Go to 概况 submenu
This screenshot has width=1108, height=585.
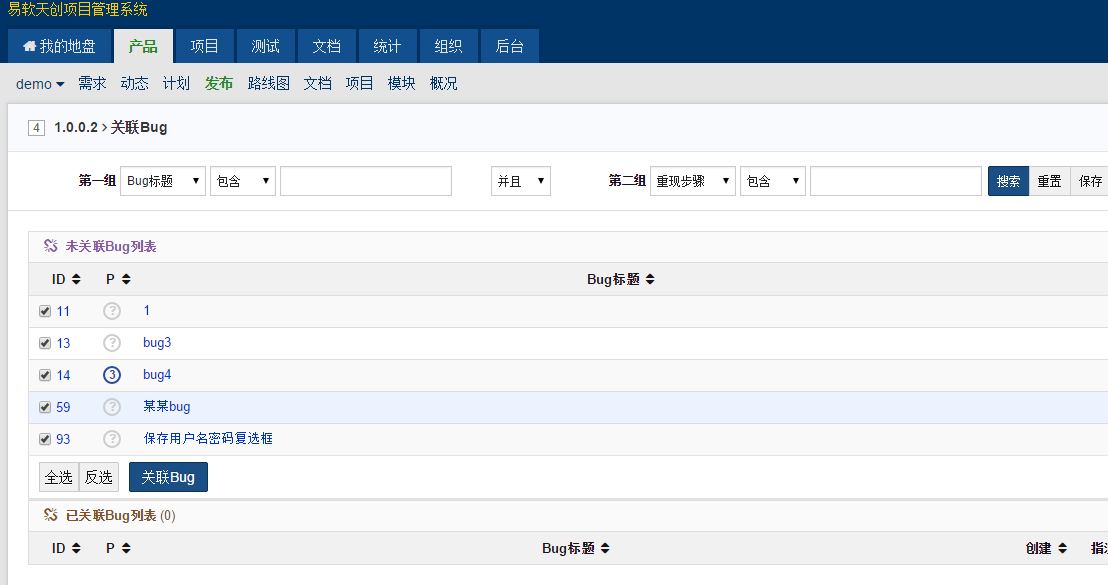click(443, 83)
